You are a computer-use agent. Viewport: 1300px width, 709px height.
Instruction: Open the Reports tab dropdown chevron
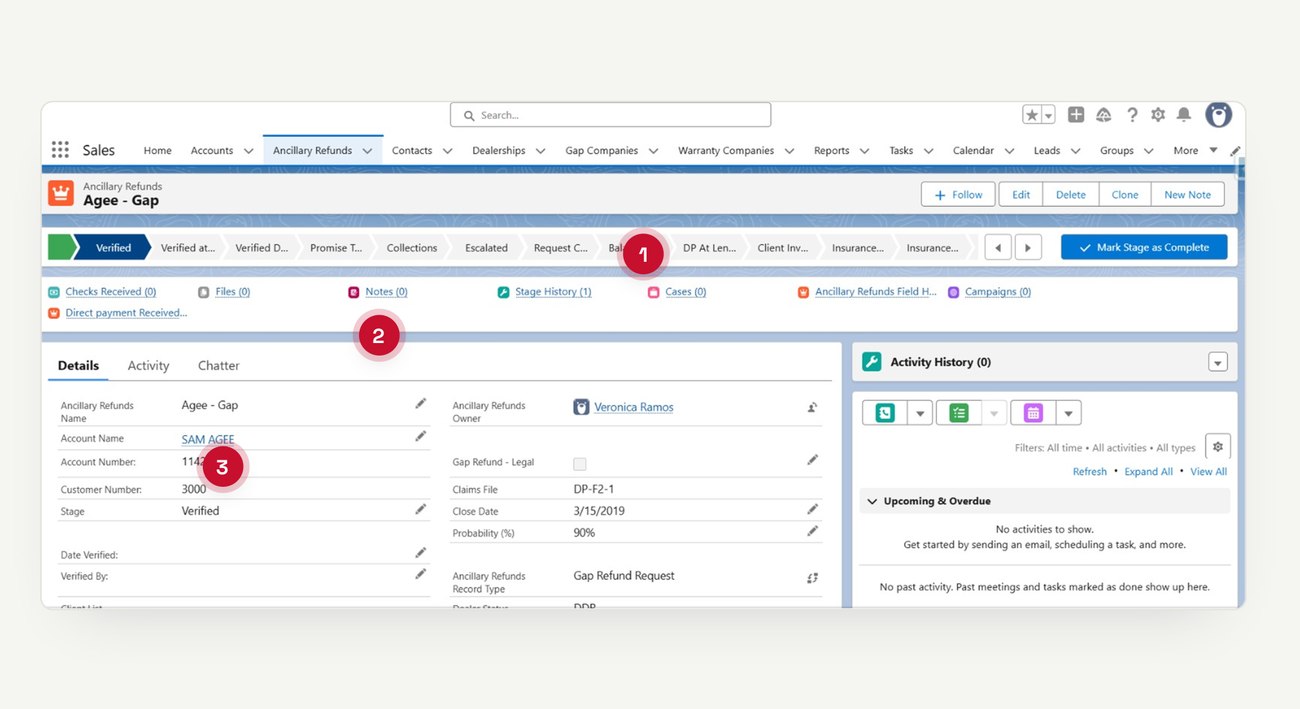(x=864, y=151)
